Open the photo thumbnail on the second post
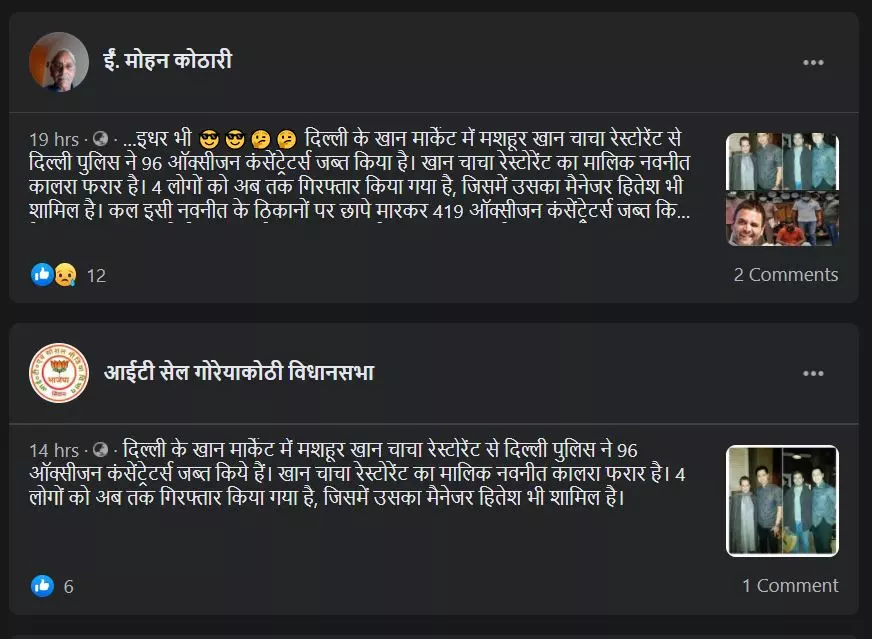 (782, 501)
